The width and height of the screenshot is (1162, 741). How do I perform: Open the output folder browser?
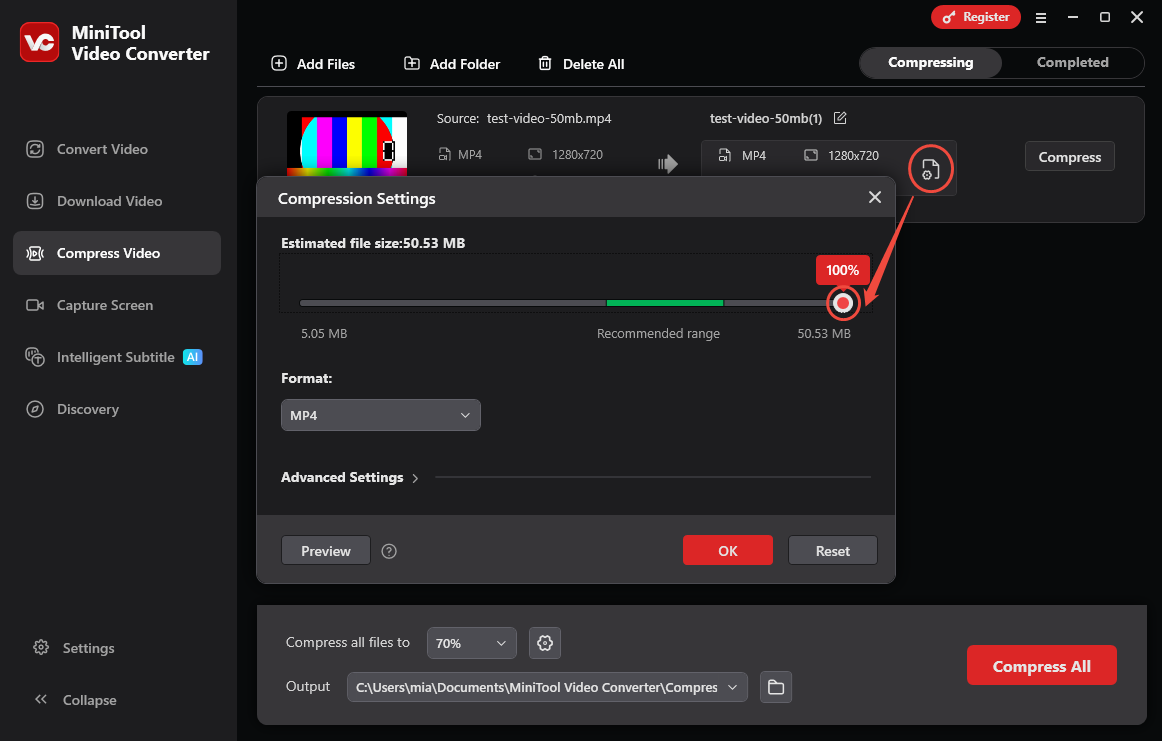tap(775, 687)
